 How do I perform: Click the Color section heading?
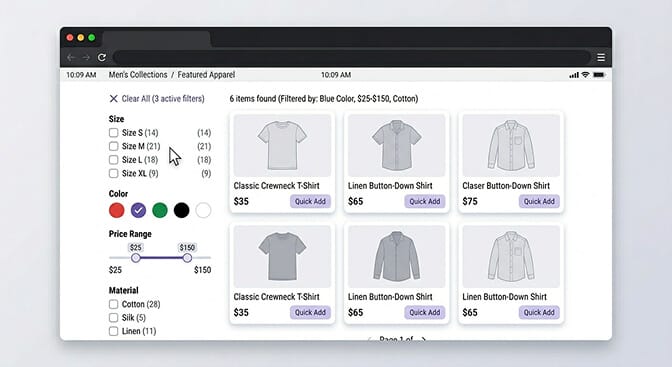tap(118, 194)
